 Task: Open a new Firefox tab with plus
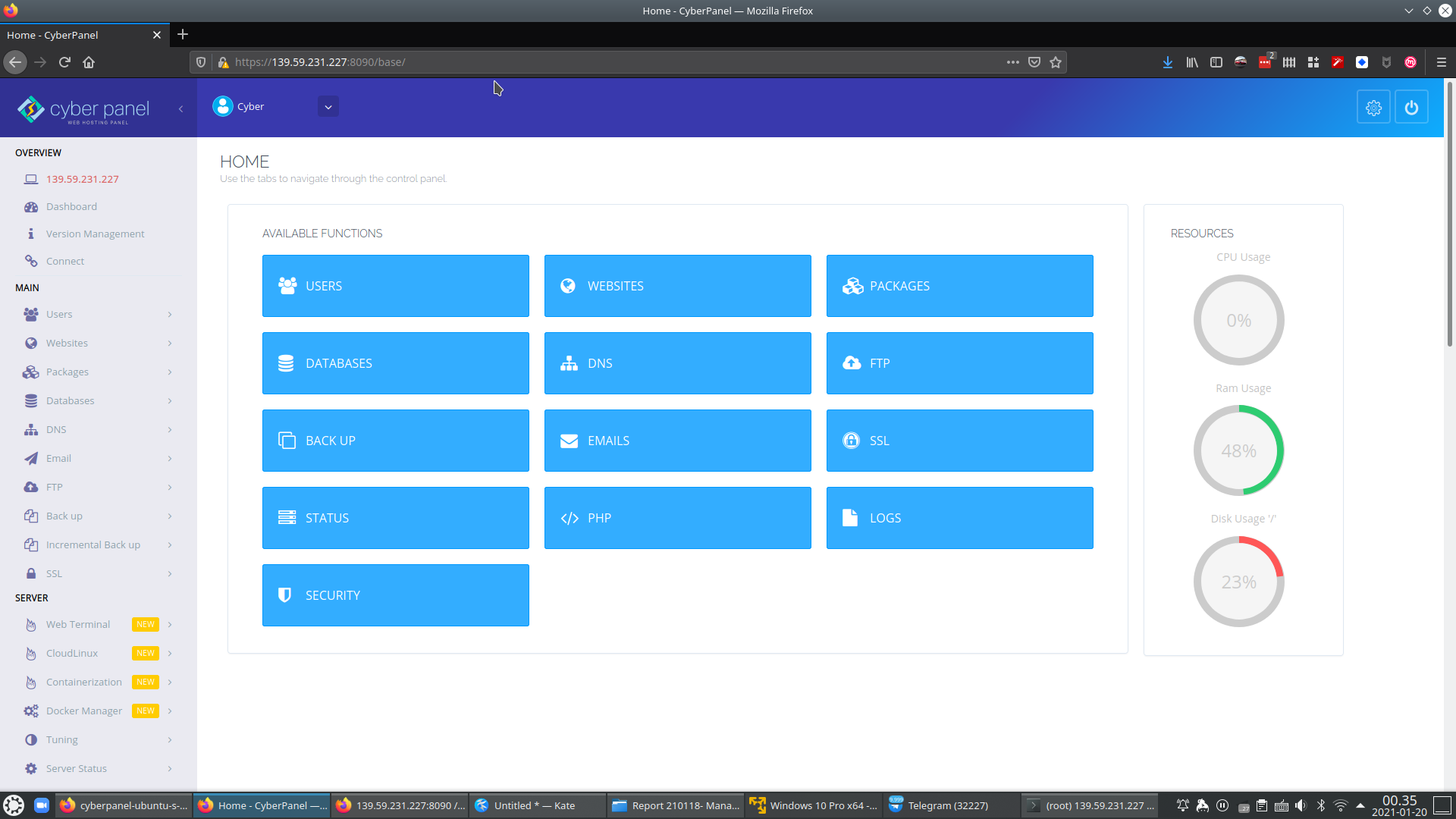[x=183, y=35]
